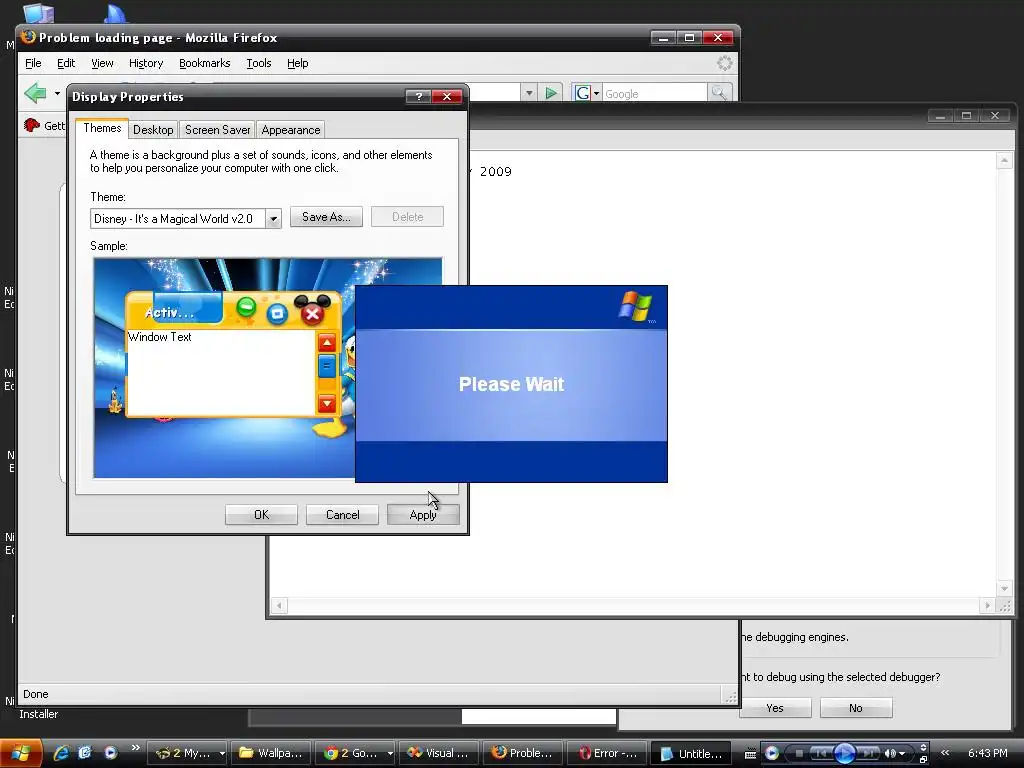Image resolution: width=1024 pixels, height=768 pixels.
Task: Open the Theme combo box dropdown arrow
Action: point(274,219)
